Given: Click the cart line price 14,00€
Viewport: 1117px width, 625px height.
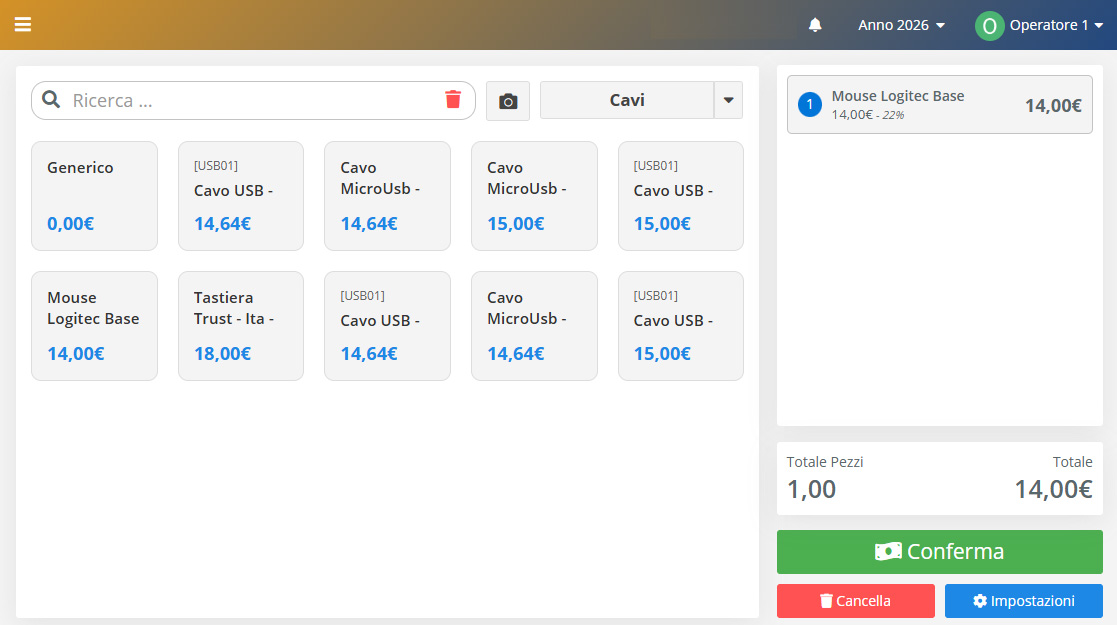Looking at the screenshot, I should pos(1053,105).
